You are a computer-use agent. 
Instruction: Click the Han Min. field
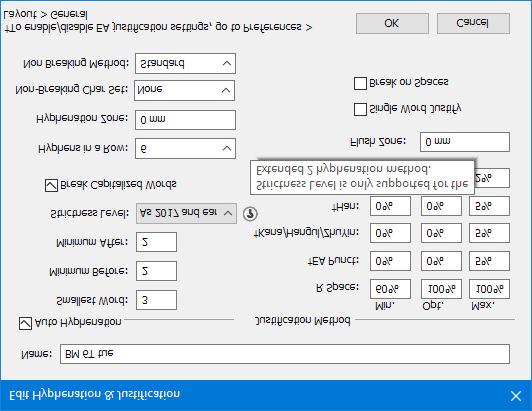[x=390, y=206]
